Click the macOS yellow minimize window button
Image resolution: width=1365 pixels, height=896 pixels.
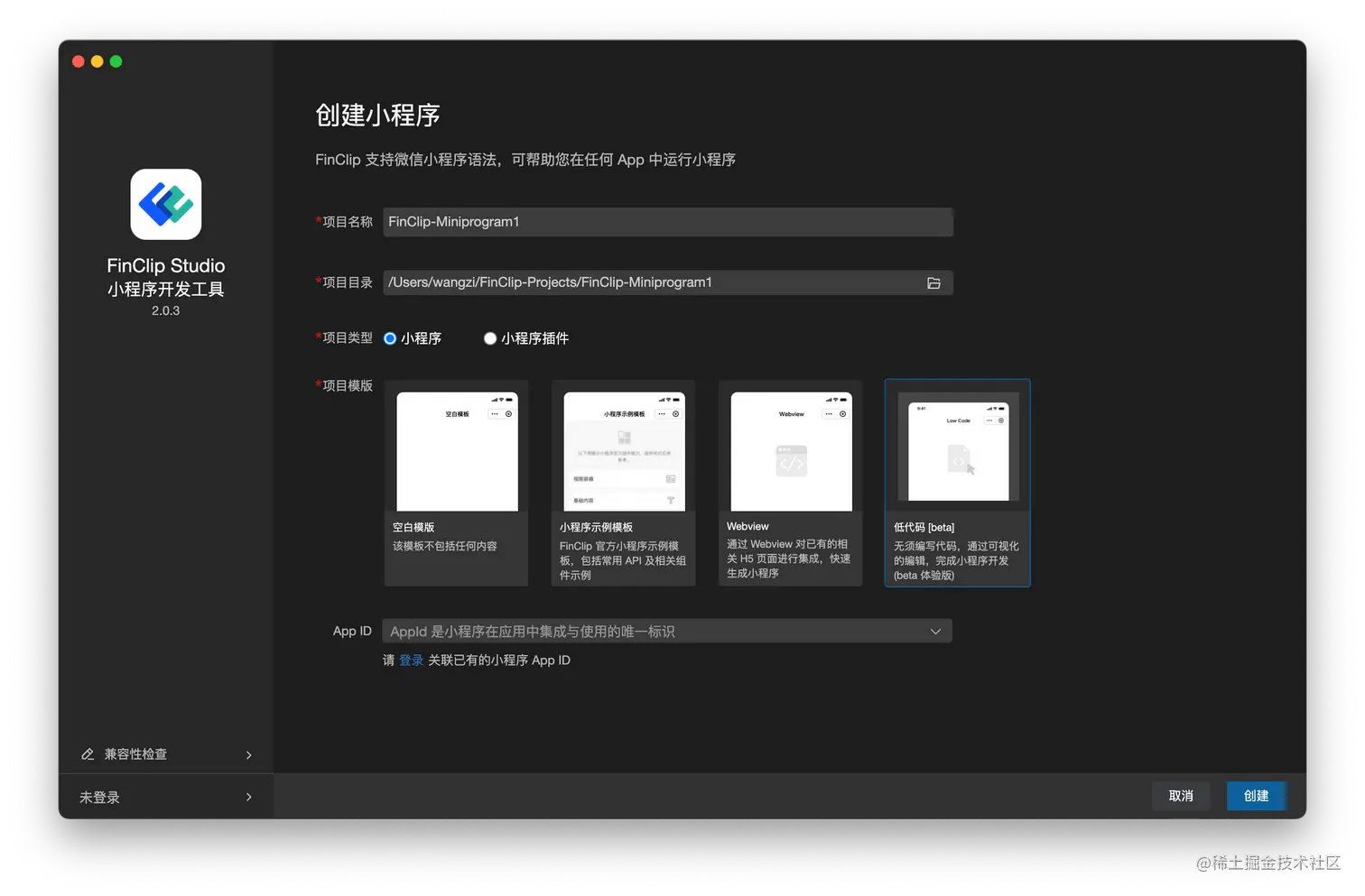pos(97,61)
